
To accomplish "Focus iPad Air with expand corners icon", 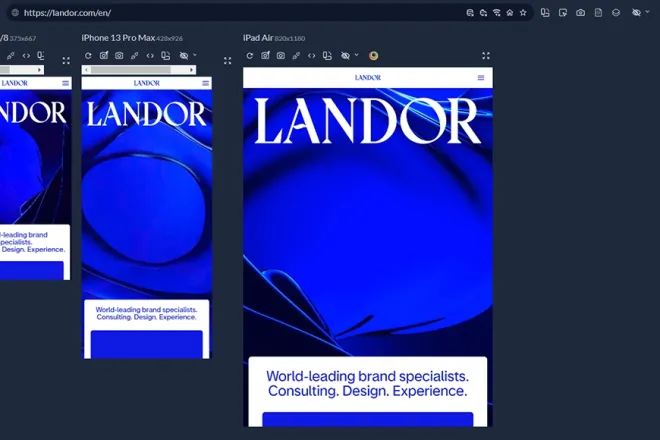I will 486,56.
